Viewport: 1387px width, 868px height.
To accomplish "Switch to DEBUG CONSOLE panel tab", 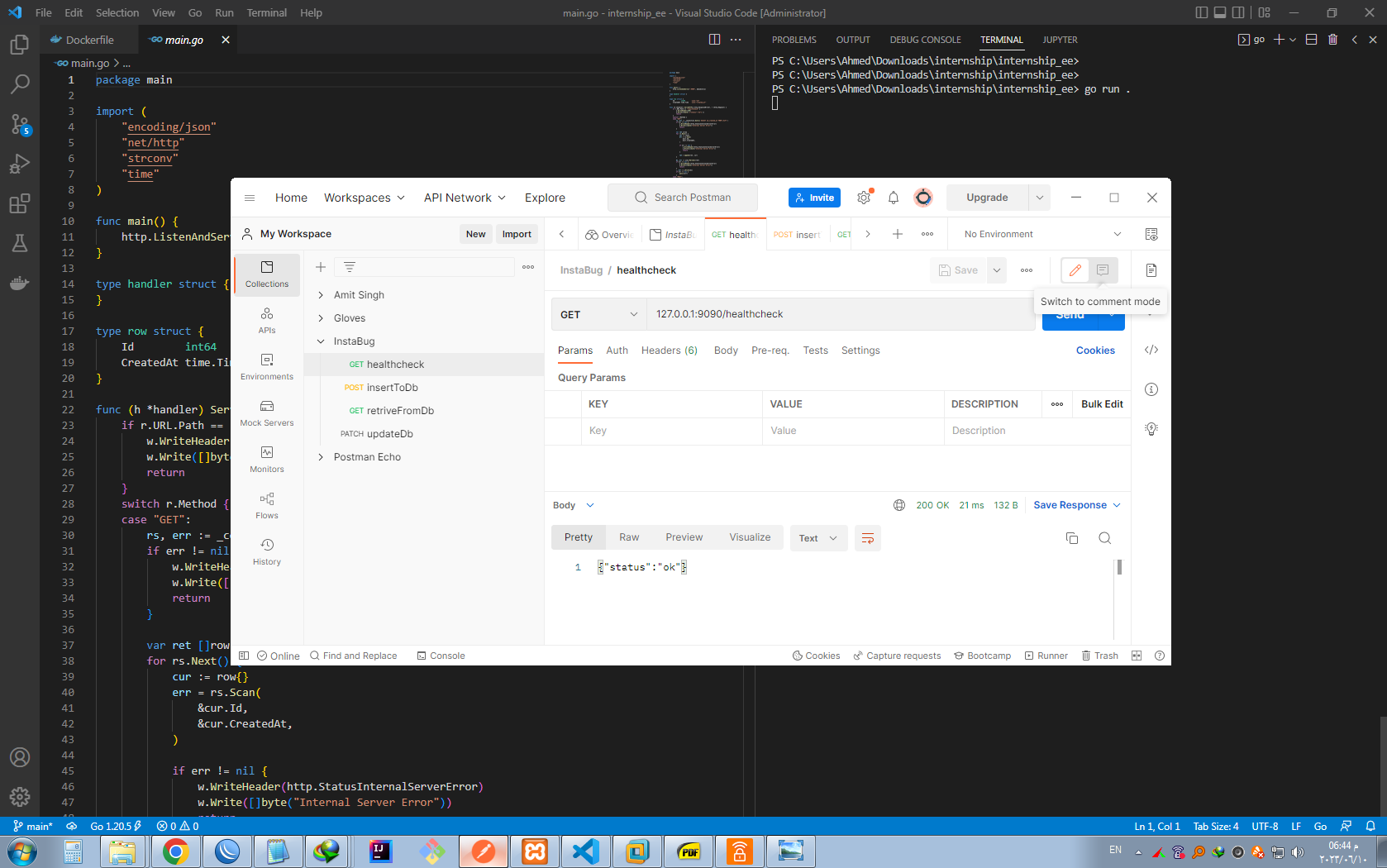I will 925,40.
